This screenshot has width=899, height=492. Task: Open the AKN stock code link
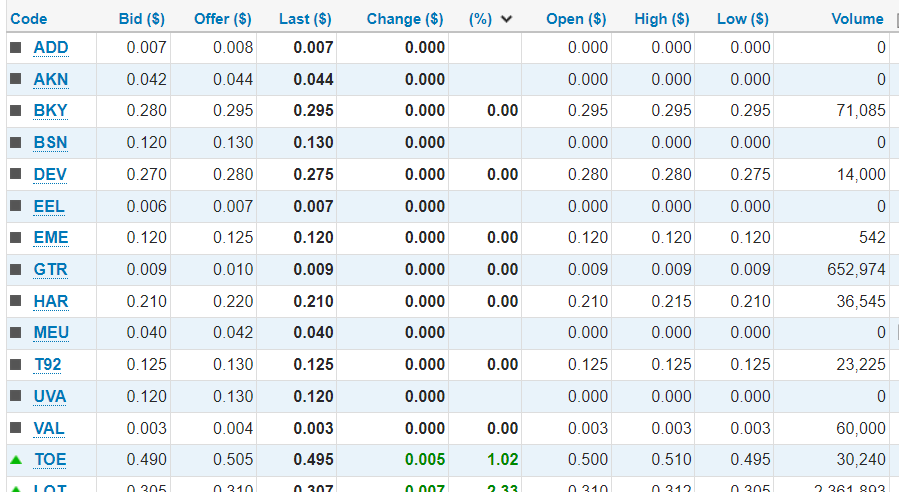(50, 79)
